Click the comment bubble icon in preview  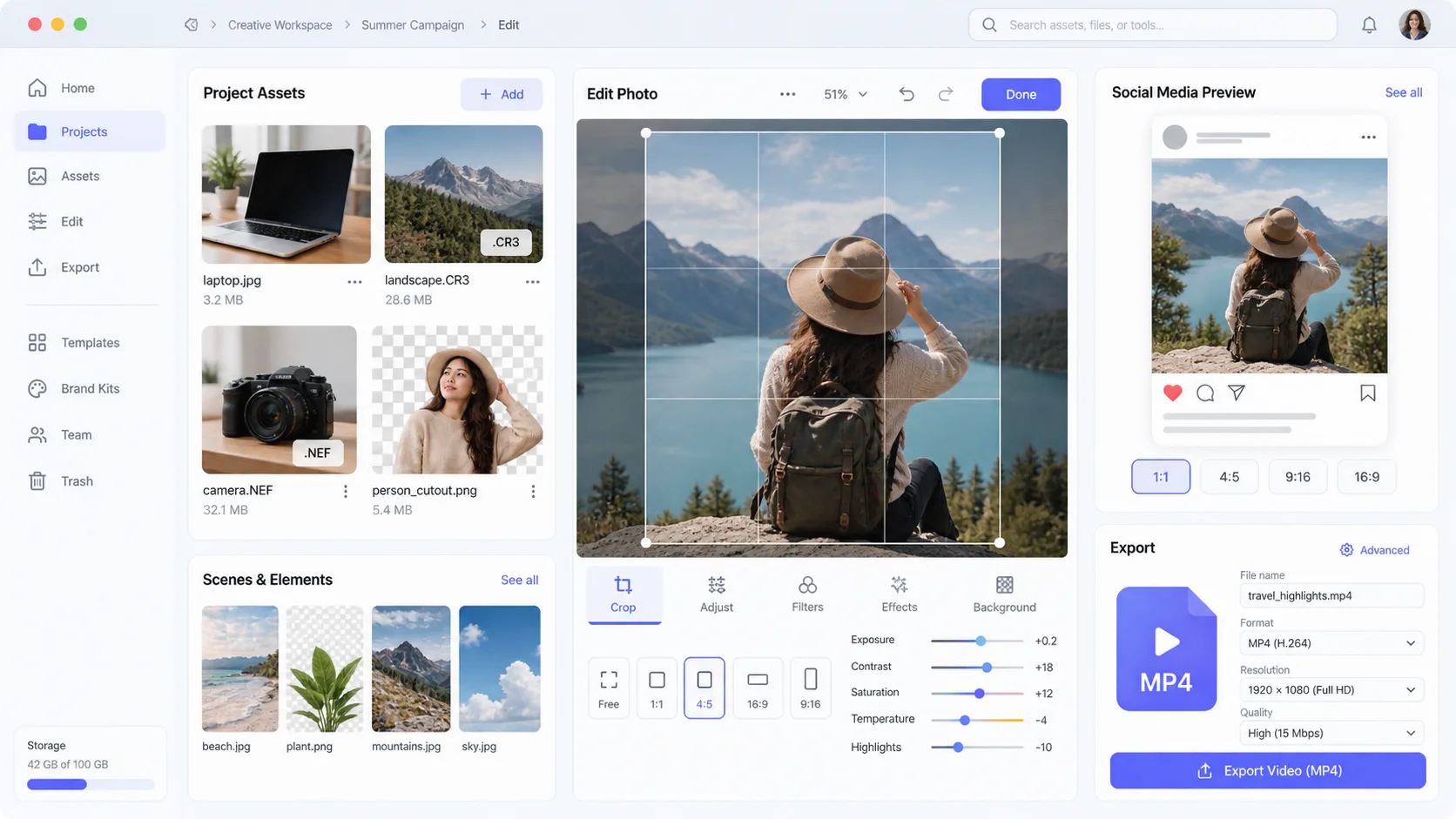[1205, 393]
